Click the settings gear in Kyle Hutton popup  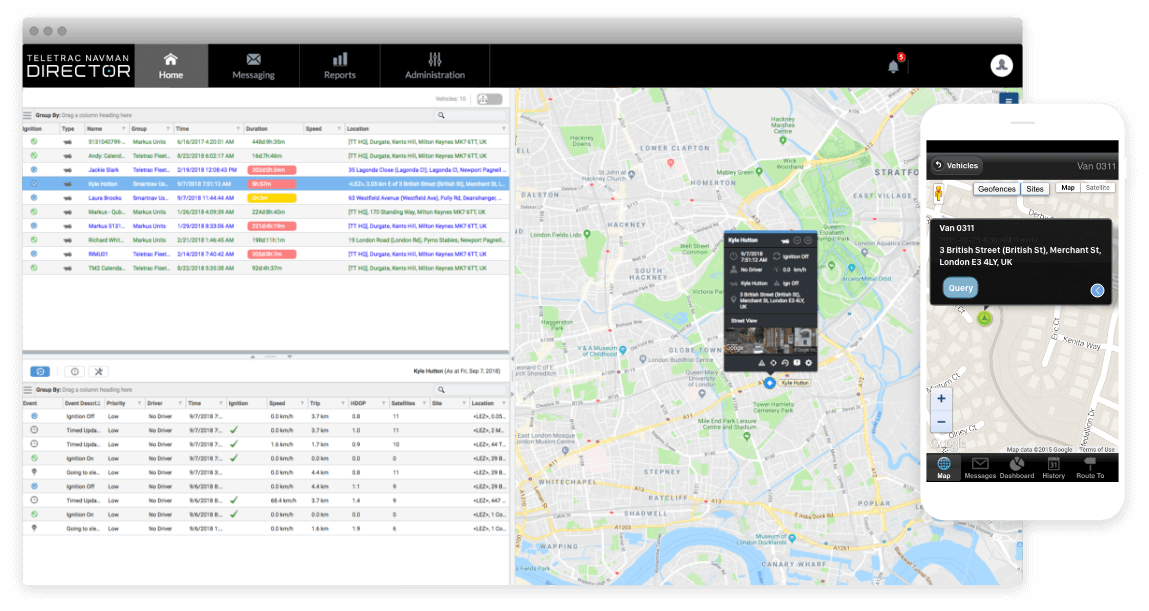(808, 363)
